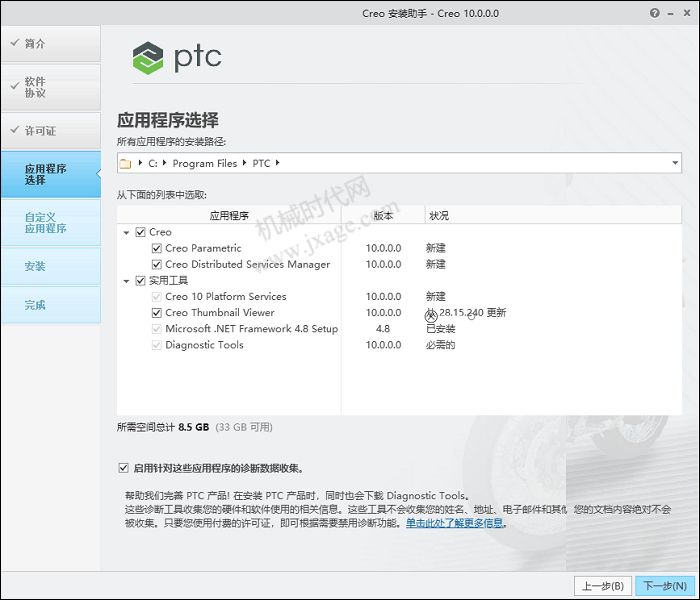Open the help question mark icon
Viewport: 700px width, 600px height.
coord(654,13)
